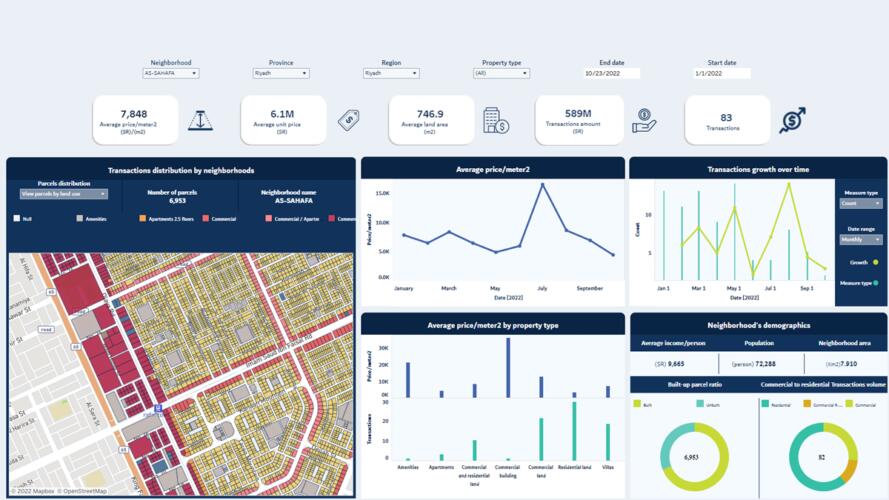Click the metro station marker on map
Image resolution: width=889 pixels, height=500 pixels.
(x=159, y=408)
